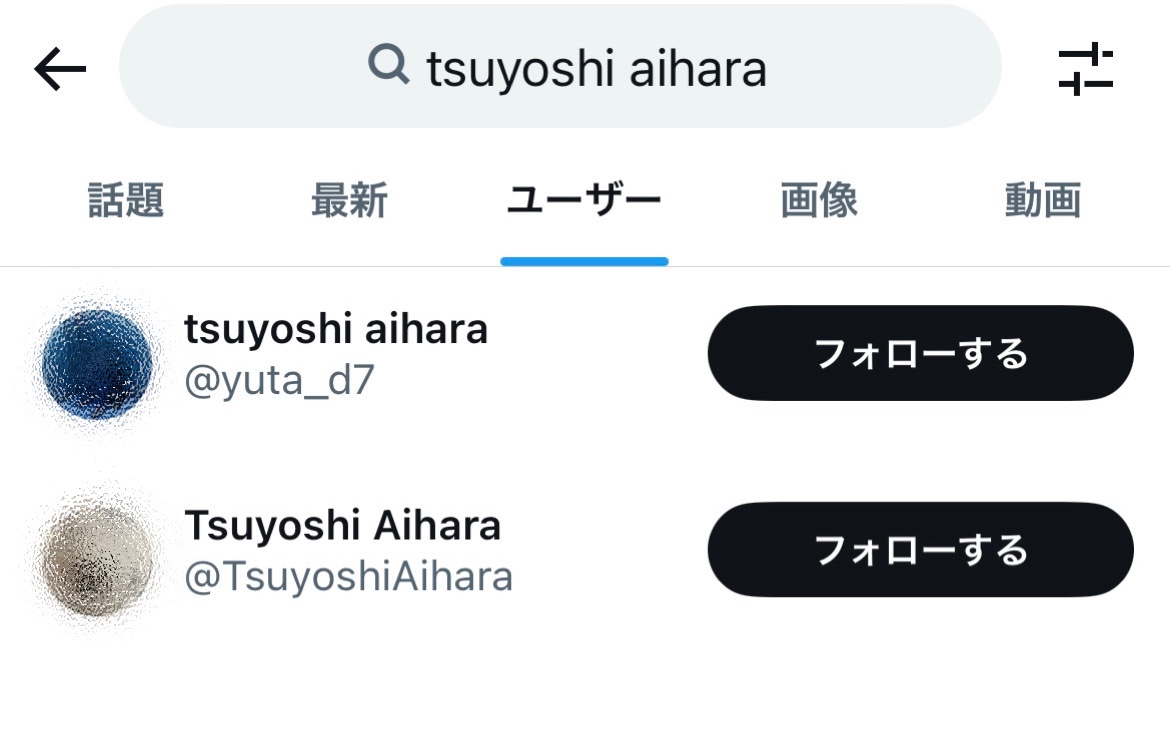Switch to the 話題 tab
The width and height of the screenshot is (1170, 744).
point(125,200)
